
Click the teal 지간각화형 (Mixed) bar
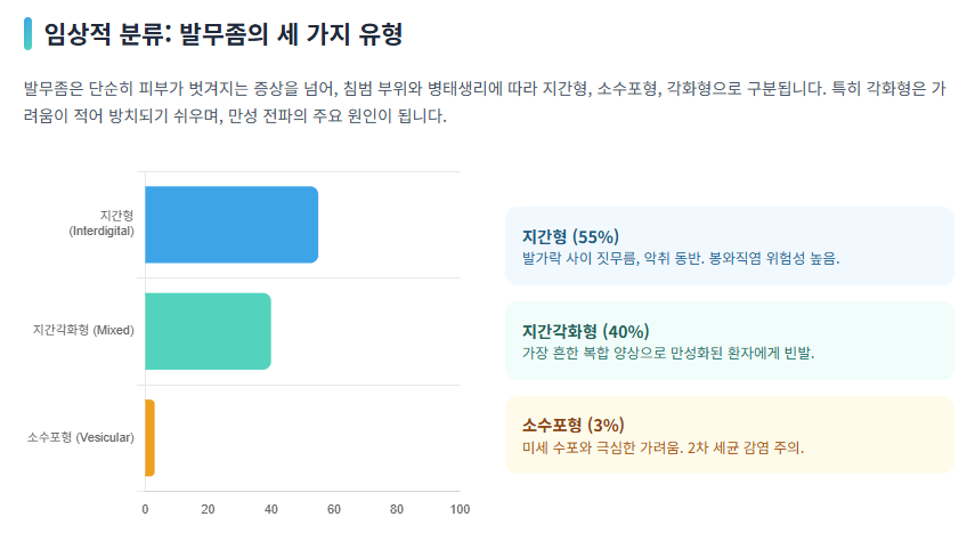(x=208, y=331)
